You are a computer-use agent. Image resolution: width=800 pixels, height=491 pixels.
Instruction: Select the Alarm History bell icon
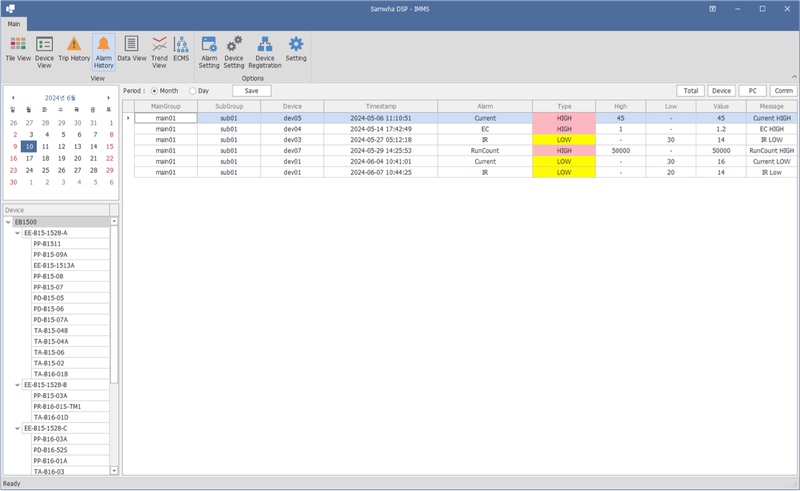click(104, 52)
